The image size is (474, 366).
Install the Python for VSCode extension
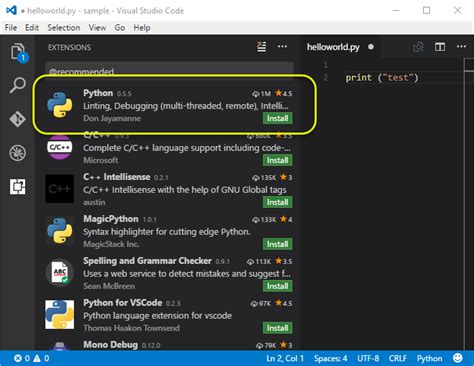click(277, 328)
